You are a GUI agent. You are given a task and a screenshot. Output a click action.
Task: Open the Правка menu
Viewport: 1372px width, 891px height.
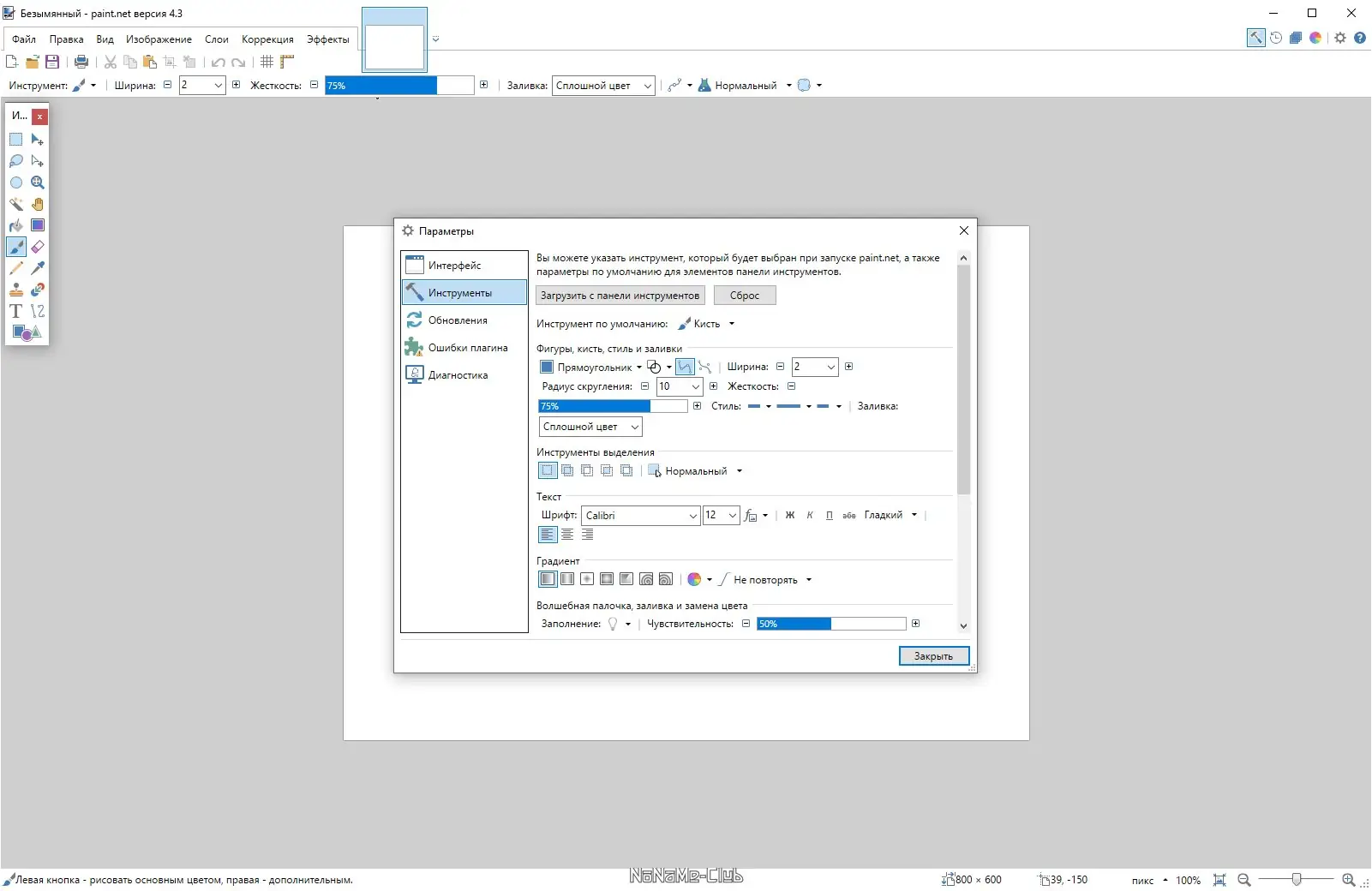coord(66,39)
